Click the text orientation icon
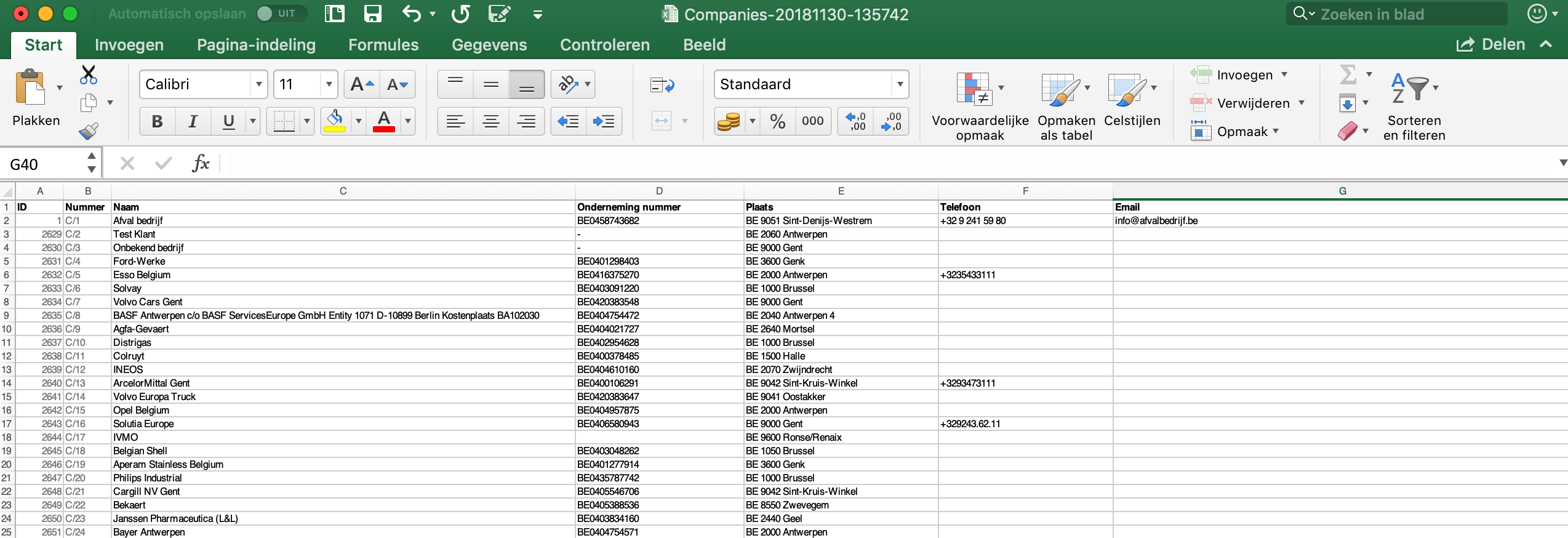 tap(568, 84)
